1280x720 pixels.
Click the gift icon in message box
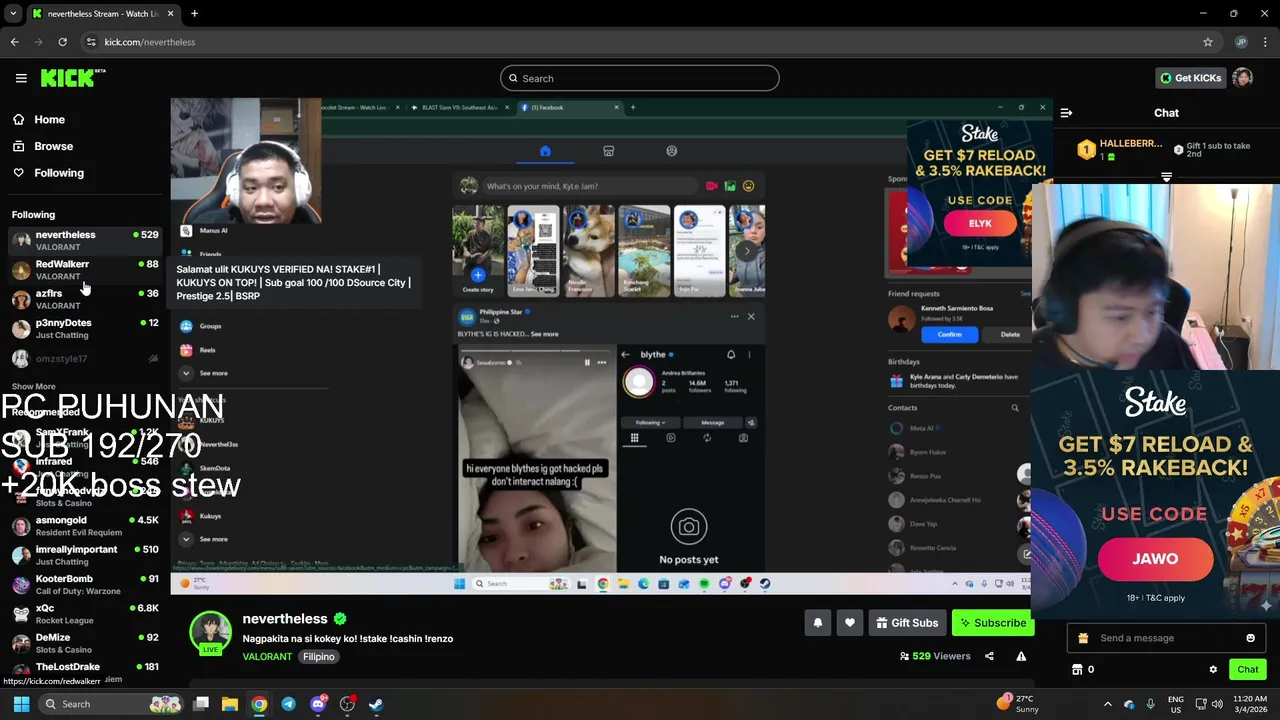pos(1083,638)
